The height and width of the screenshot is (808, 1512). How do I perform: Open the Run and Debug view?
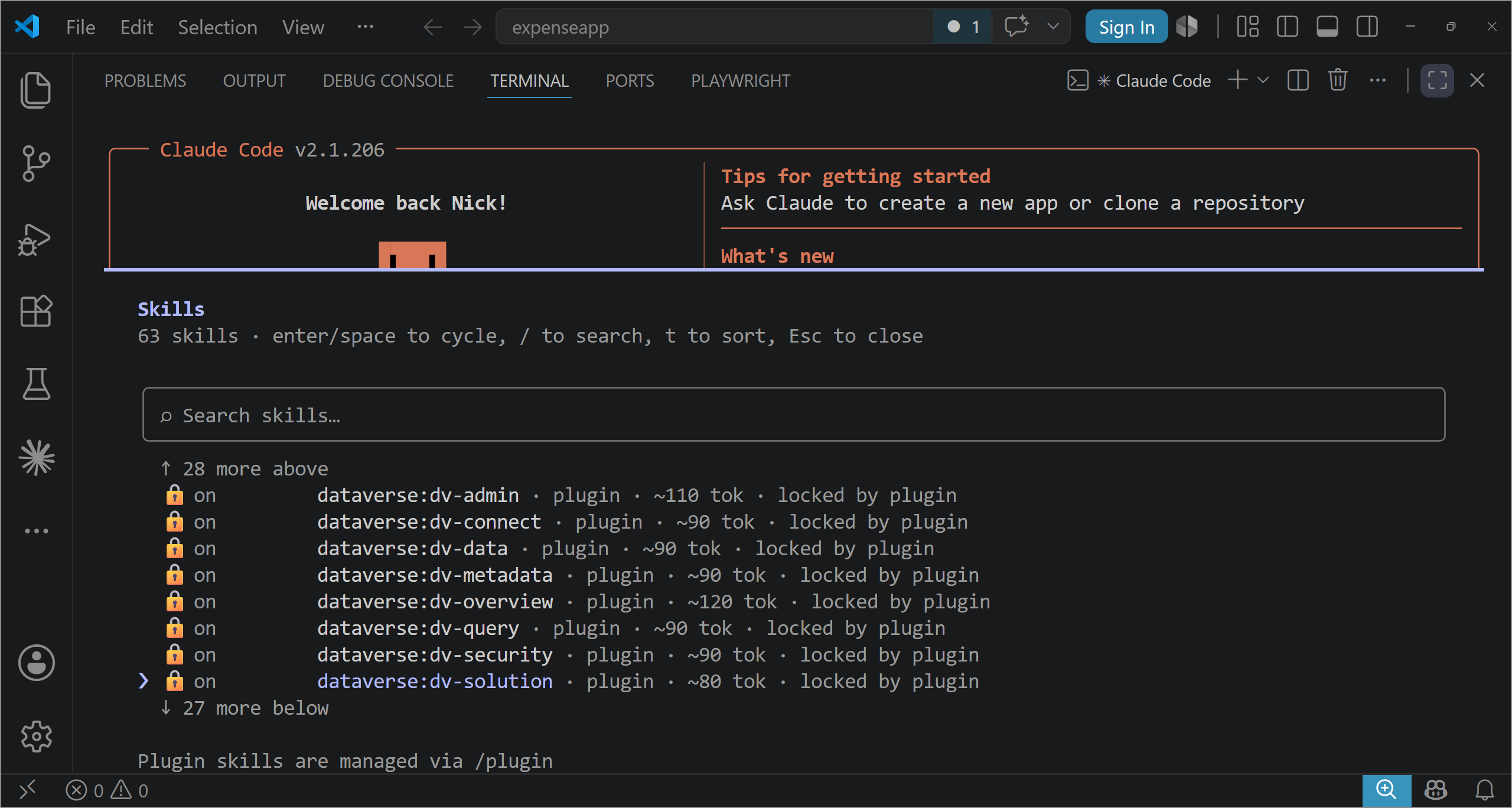pyautogui.click(x=35, y=239)
